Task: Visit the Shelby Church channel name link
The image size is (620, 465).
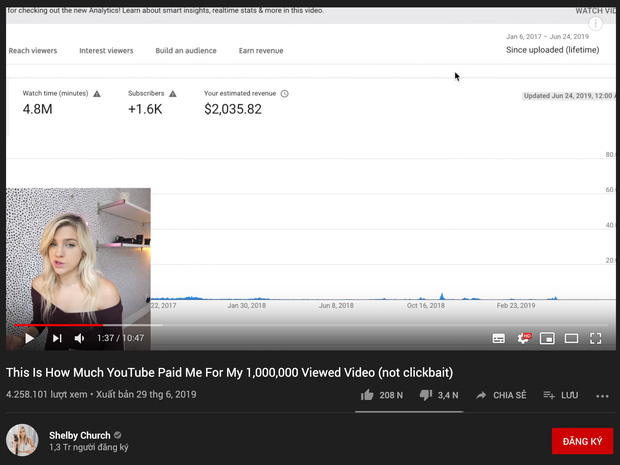Action: [x=79, y=436]
